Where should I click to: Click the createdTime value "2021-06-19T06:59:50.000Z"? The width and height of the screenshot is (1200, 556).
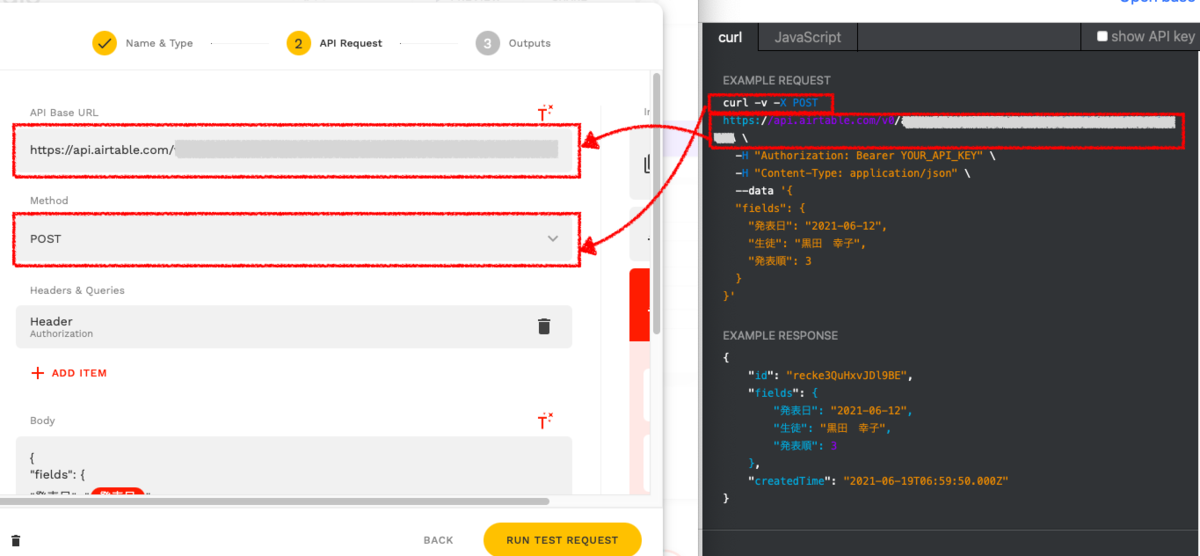pos(925,481)
